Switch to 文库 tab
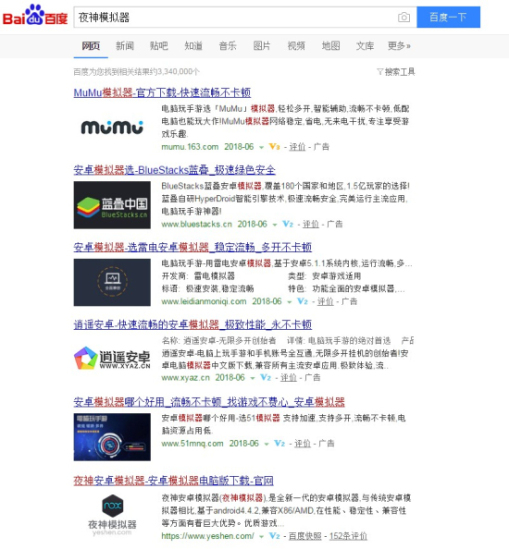Screen dimensions: 509x549 (x=365, y=46)
